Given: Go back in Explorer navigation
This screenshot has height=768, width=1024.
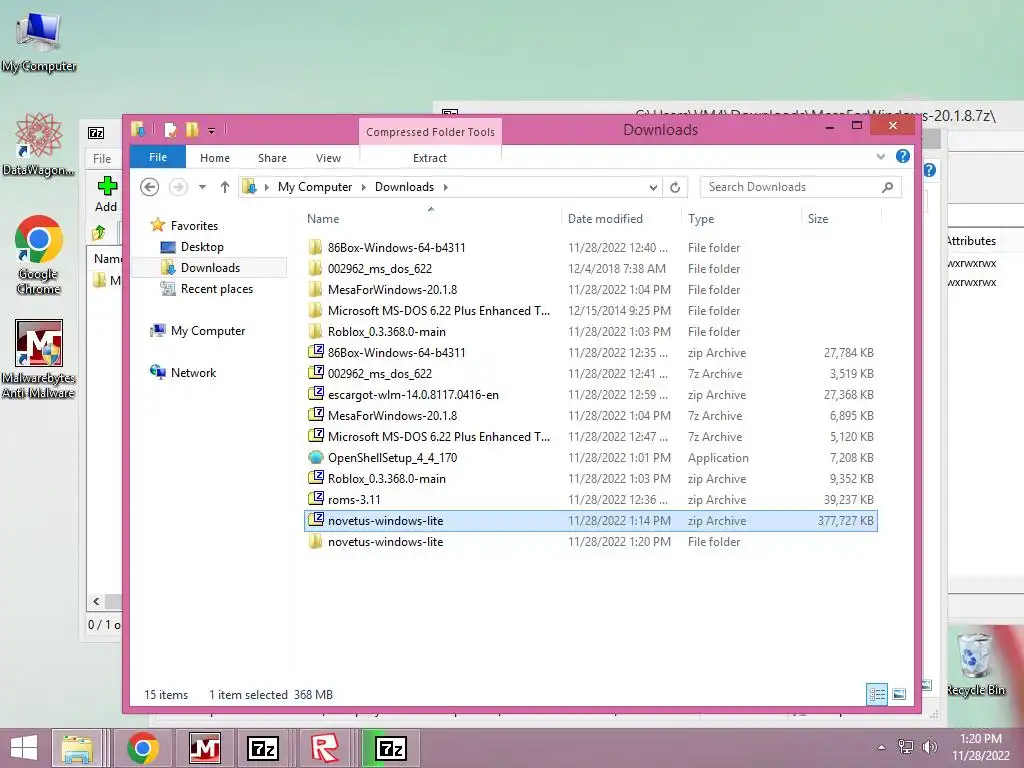Looking at the screenshot, I should click(x=150, y=187).
